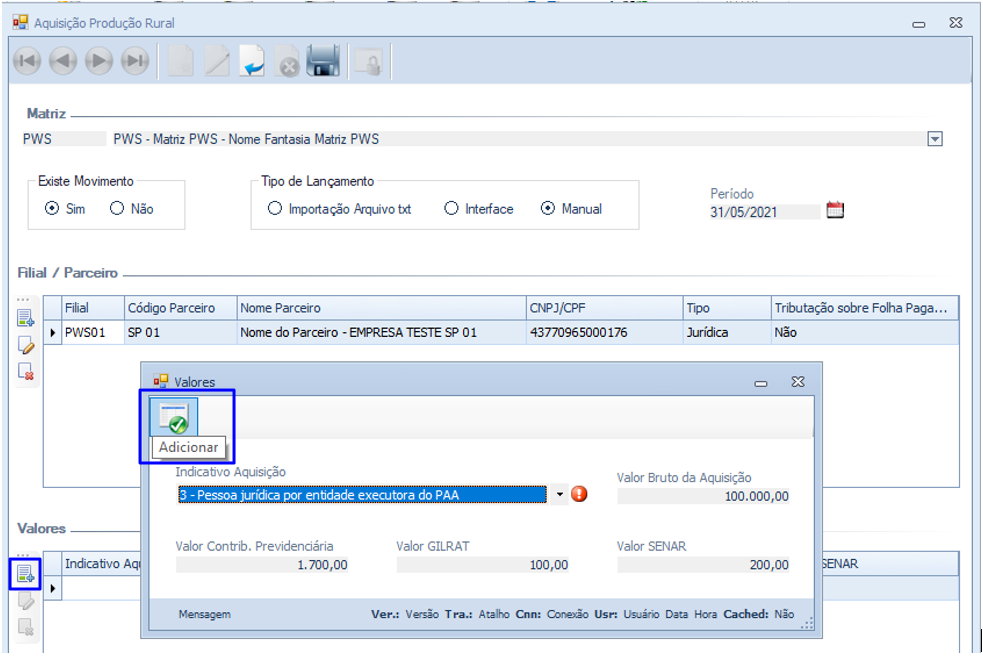Click row selector arrow in Valores grid
The width and height of the screenshot is (983, 657).
click(x=53, y=588)
